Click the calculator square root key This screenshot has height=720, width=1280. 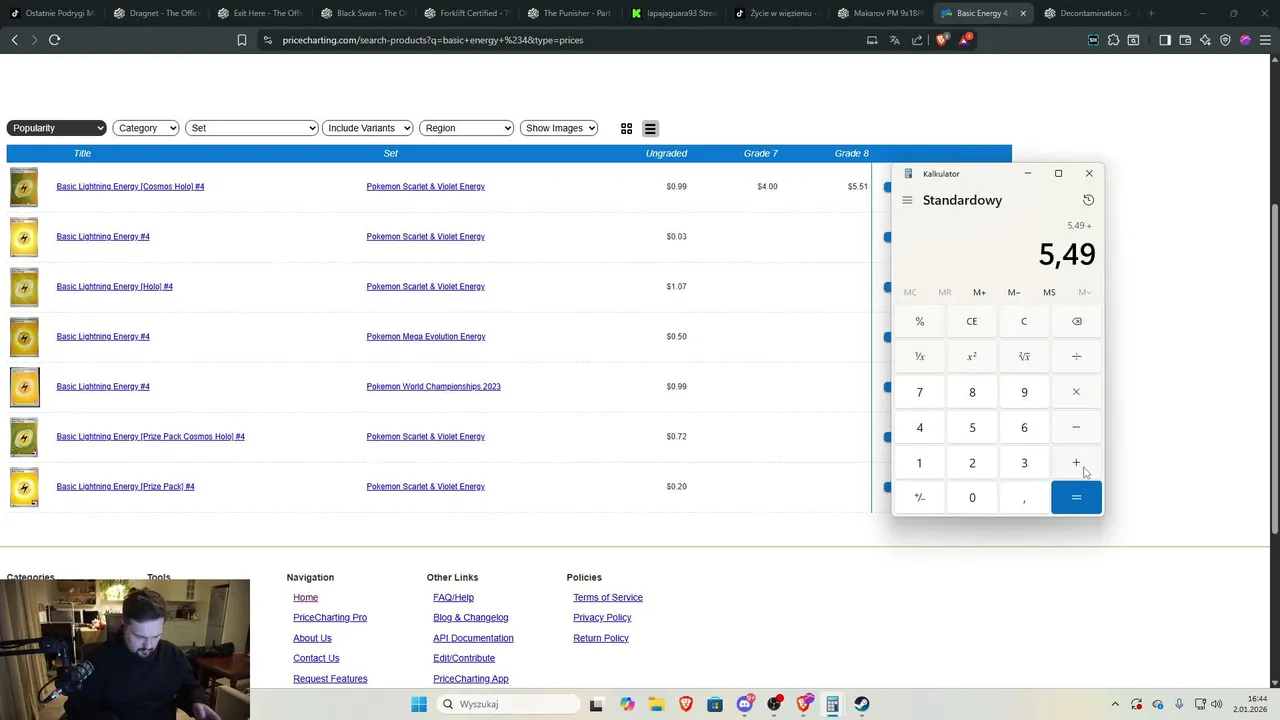pyautogui.click(x=1024, y=356)
